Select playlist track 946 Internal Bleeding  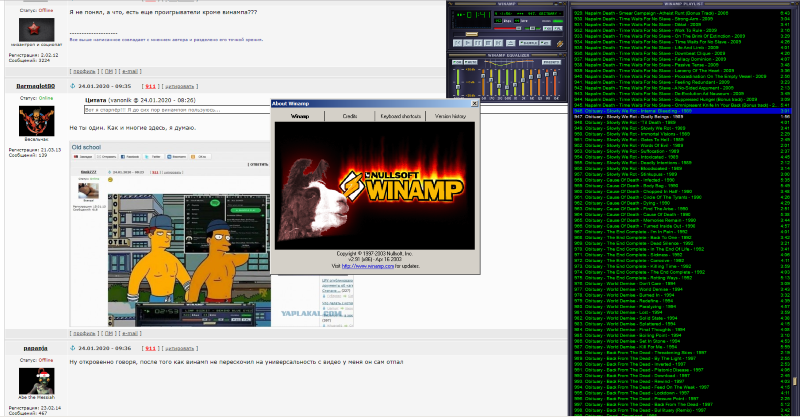pos(682,111)
